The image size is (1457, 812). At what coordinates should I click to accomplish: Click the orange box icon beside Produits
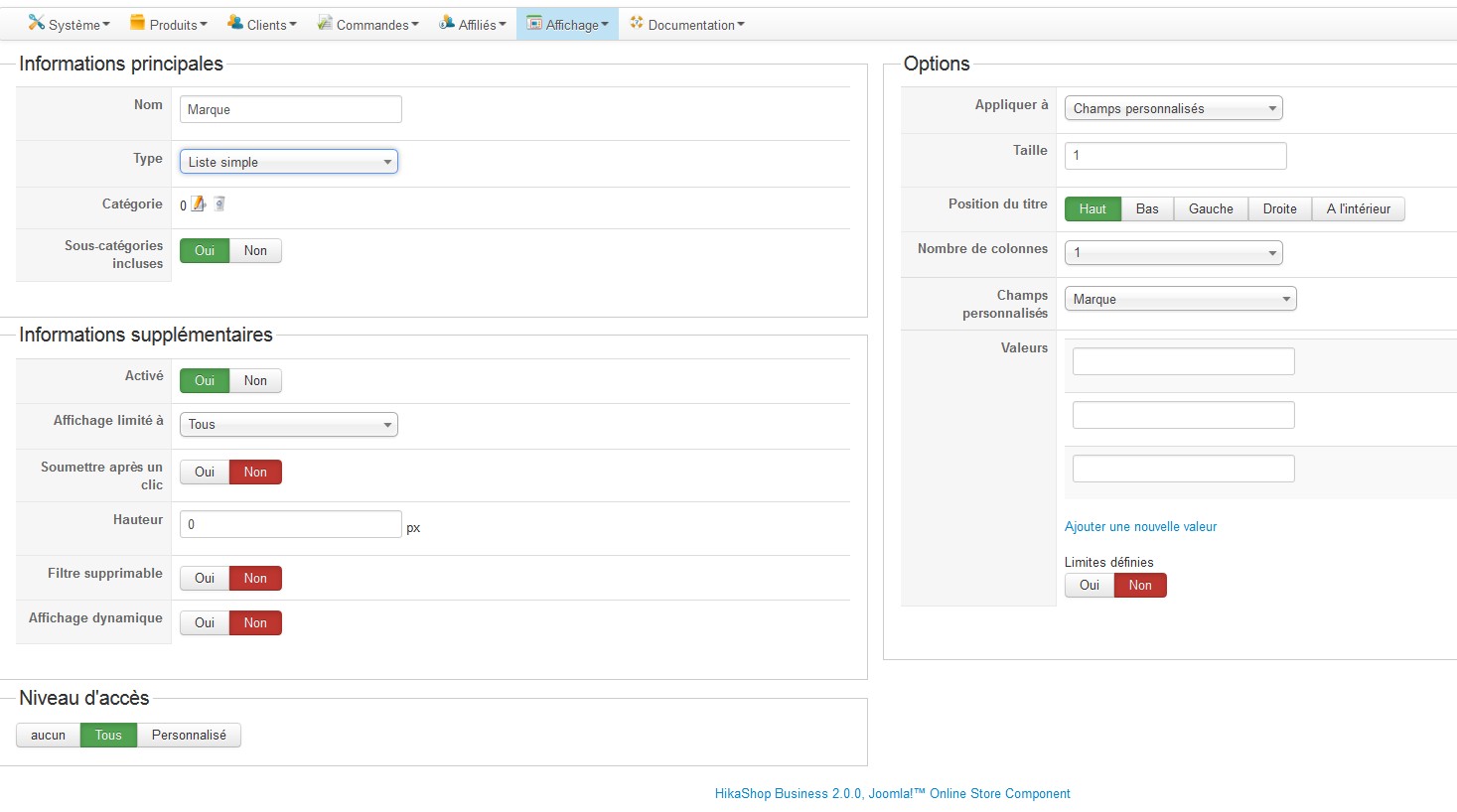[x=138, y=23]
